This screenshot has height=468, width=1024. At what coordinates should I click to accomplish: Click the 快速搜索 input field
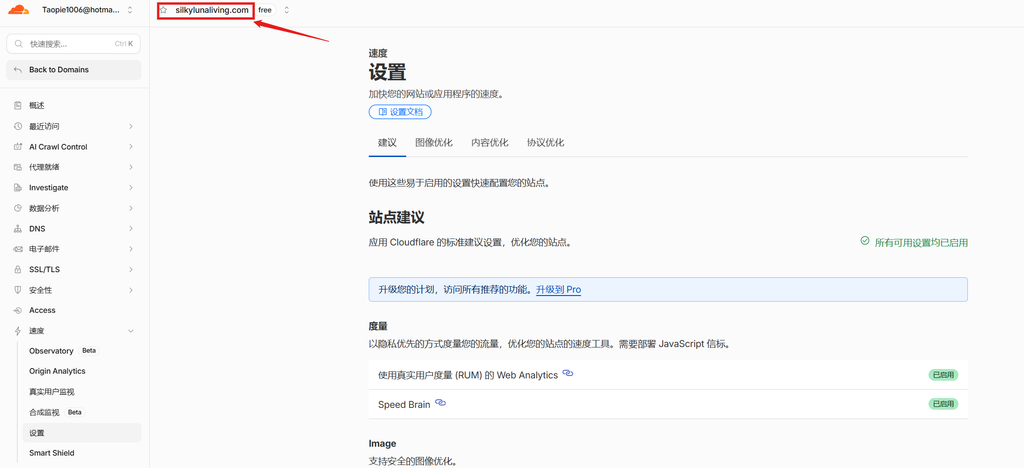[74, 44]
